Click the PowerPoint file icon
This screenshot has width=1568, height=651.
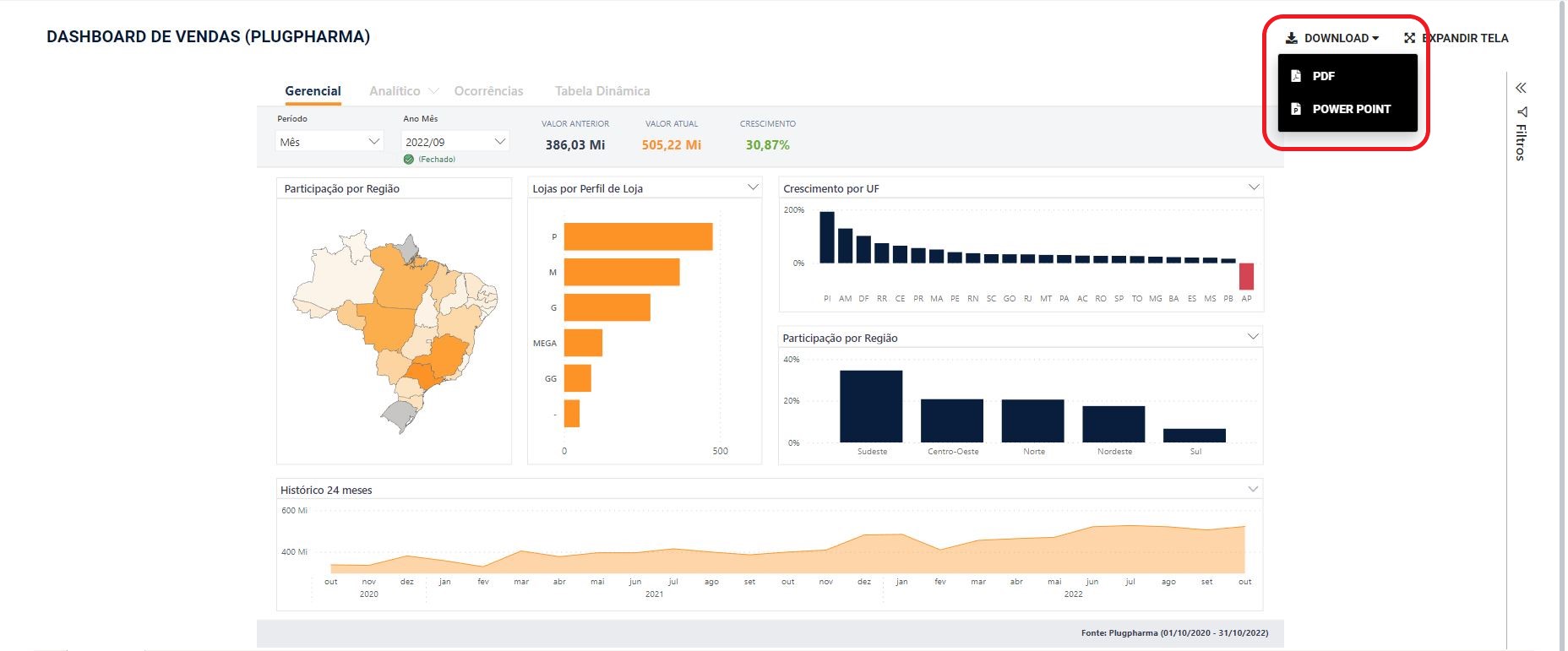tap(1296, 109)
